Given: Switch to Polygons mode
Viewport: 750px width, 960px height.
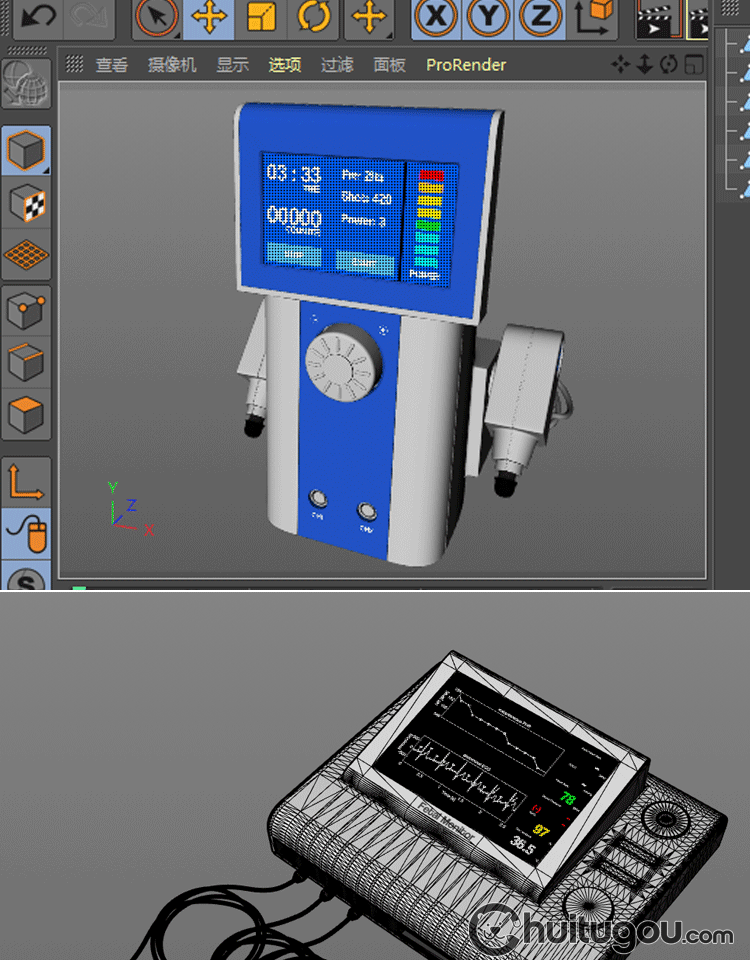Looking at the screenshot, I should 26,414.
